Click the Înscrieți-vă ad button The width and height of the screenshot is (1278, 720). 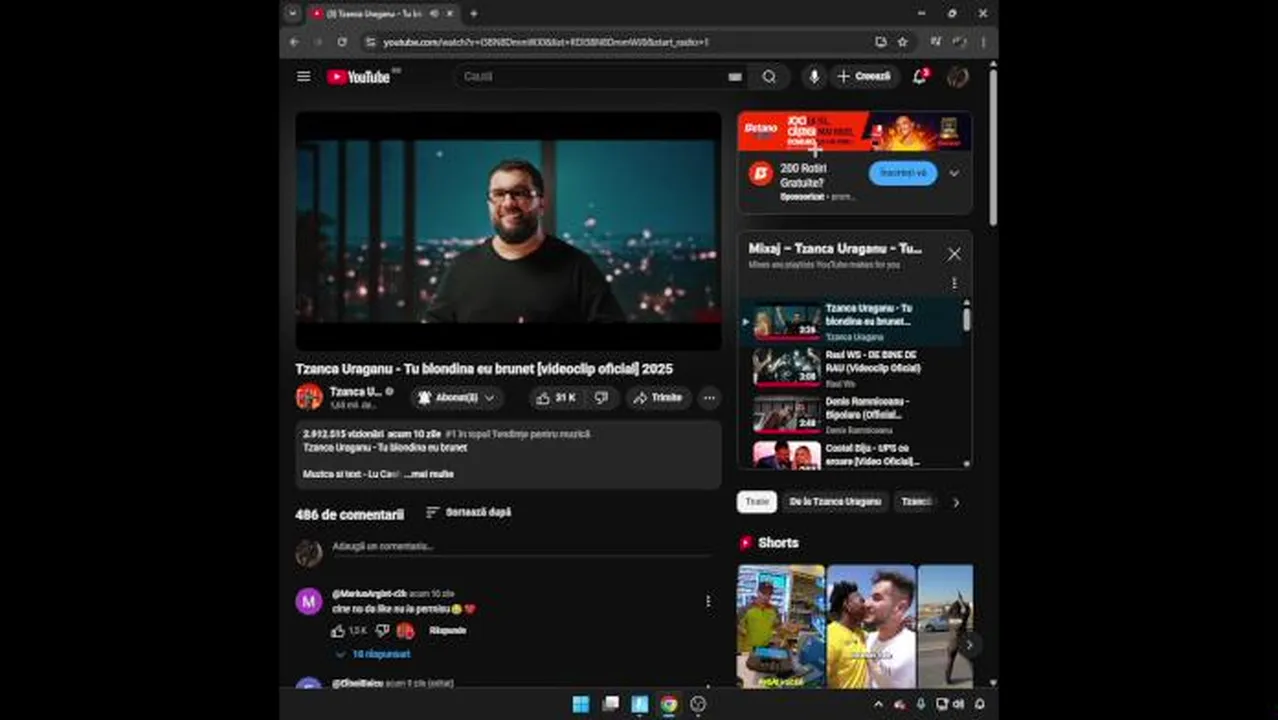click(x=903, y=173)
